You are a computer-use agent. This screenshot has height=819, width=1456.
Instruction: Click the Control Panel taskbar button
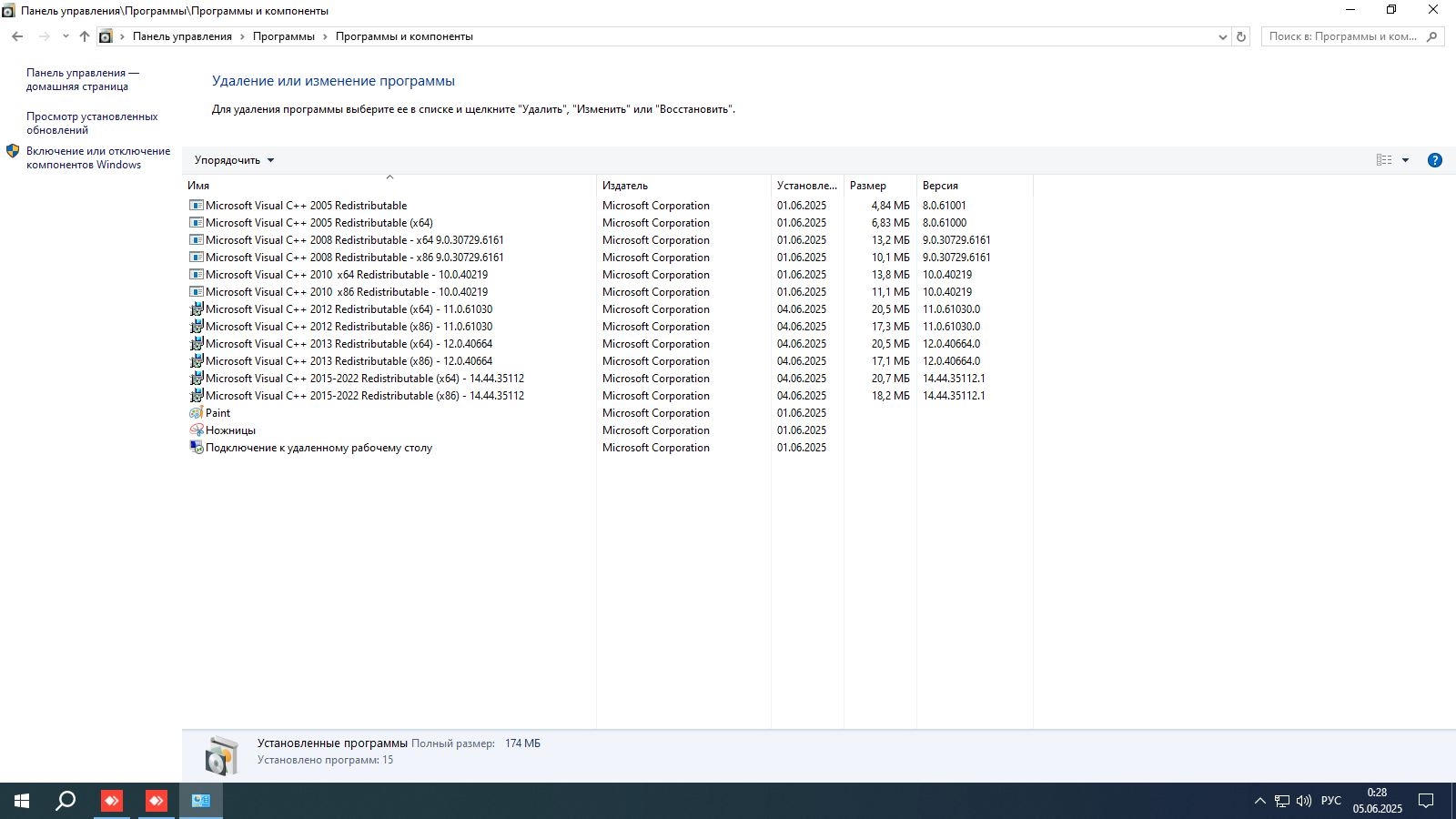201,801
